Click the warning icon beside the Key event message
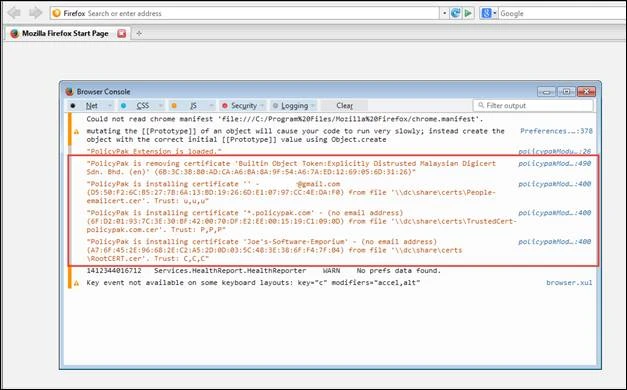This screenshot has height=390, width=627. (x=76, y=283)
